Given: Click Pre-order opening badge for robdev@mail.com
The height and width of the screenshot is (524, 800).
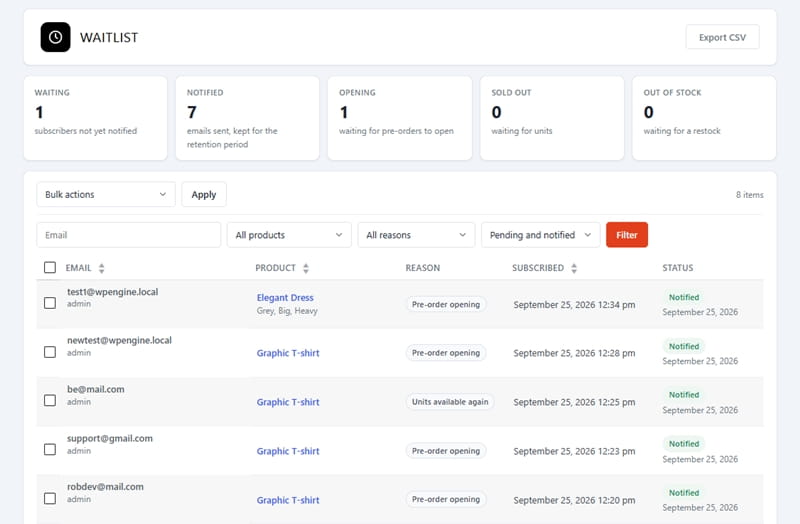Looking at the screenshot, I should pos(446,500).
